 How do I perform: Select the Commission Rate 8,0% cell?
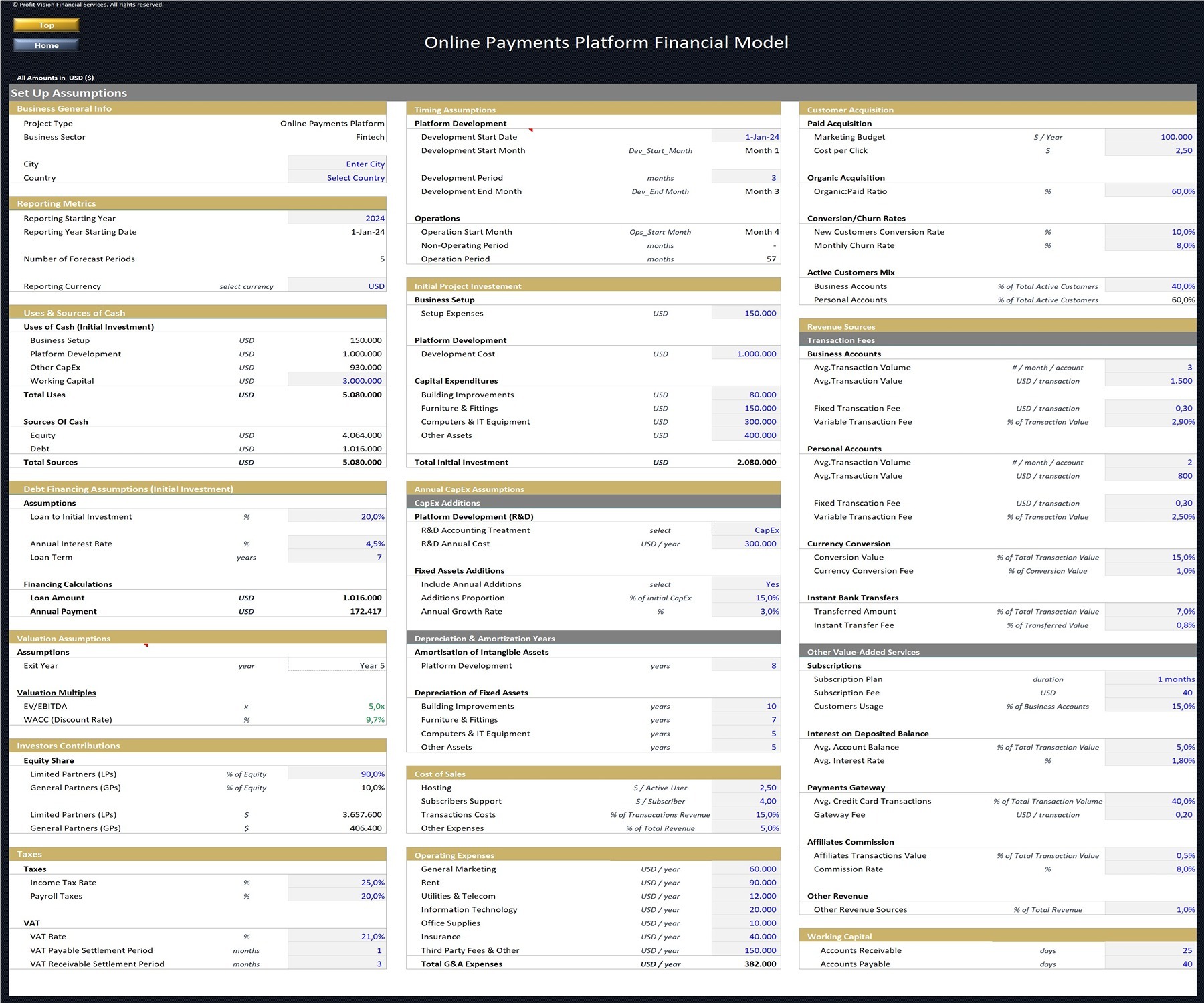(x=1150, y=869)
